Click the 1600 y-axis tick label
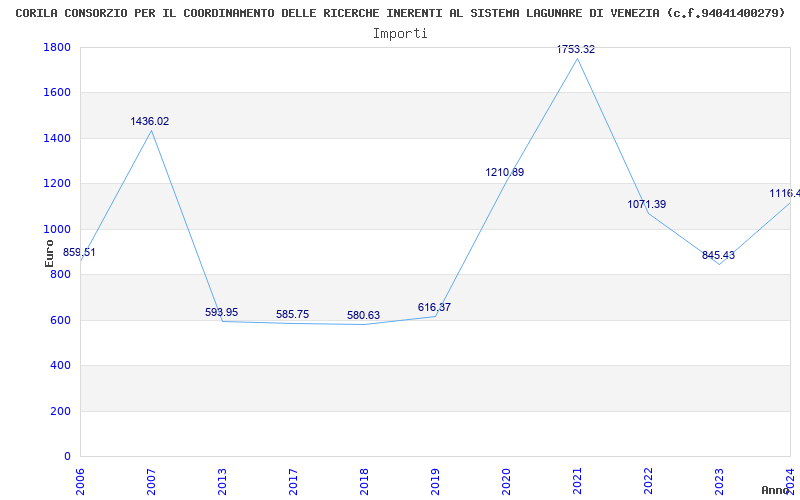800x500 pixels. 57,93
